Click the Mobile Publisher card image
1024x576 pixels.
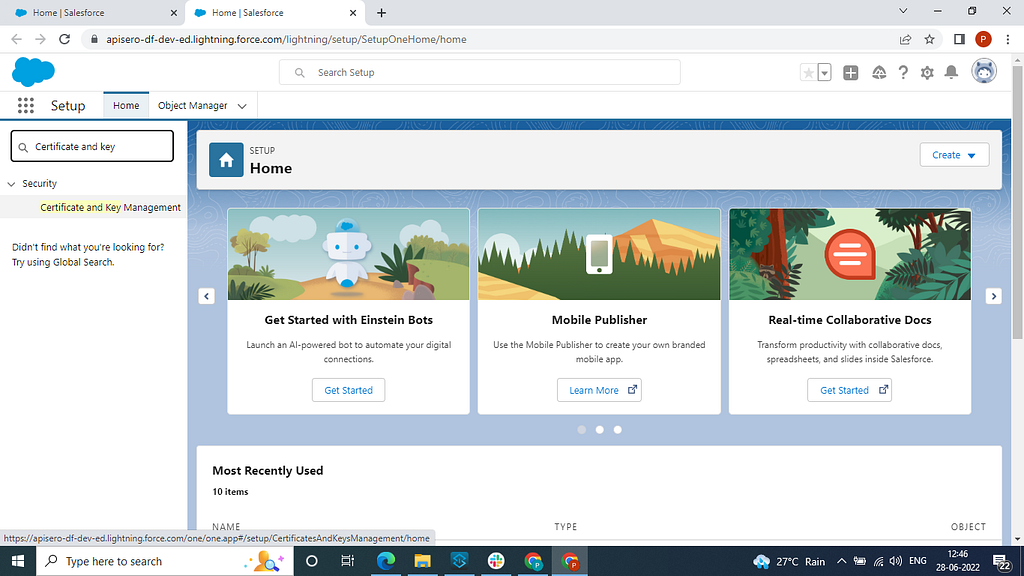click(x=599, y=254)
